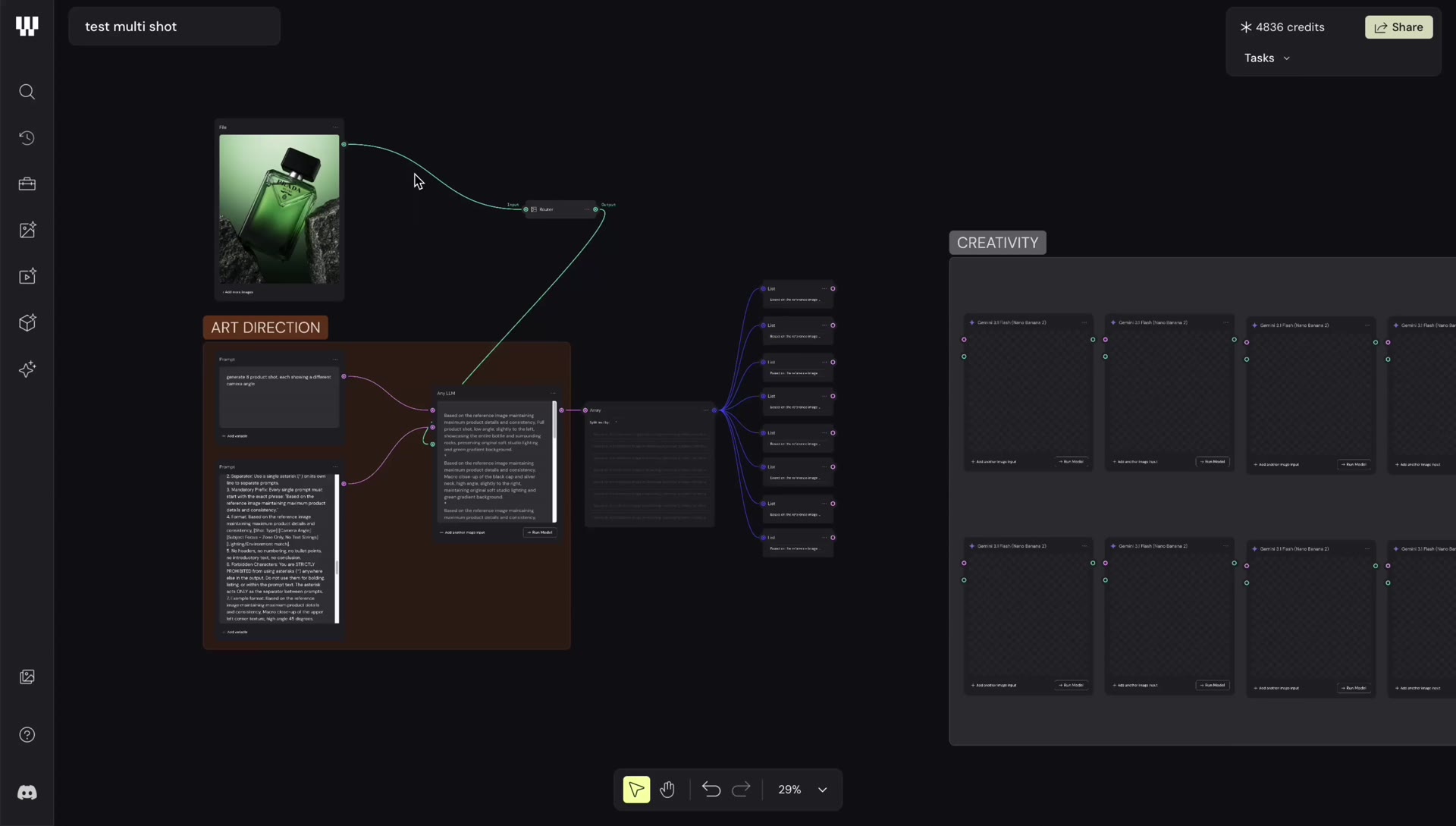The width and height of the screenshot is (1456, 826).
Task: Click Add another image input in Any LLM node
Action: pos(463,532)
